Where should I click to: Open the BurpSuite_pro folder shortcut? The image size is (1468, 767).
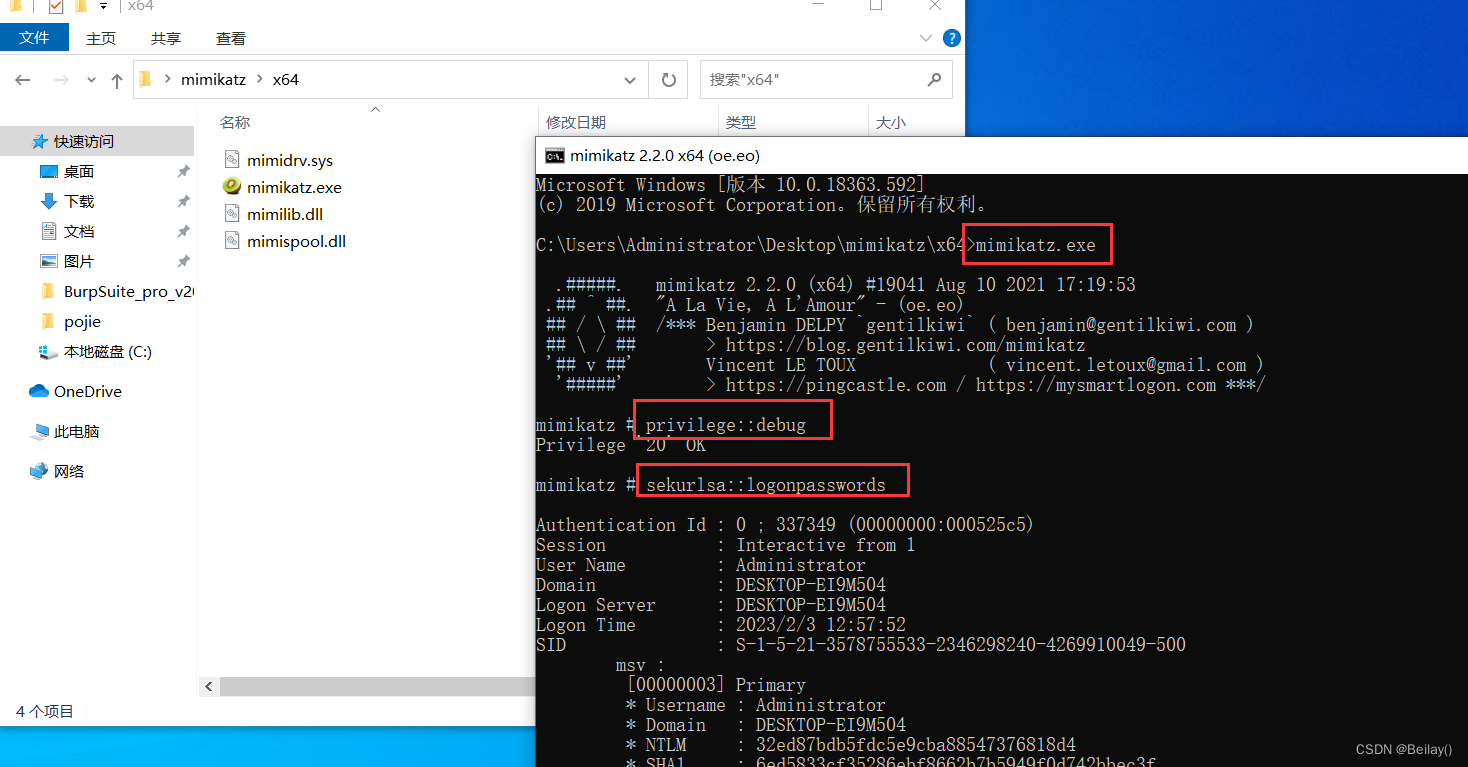click(x=128, y=291)
